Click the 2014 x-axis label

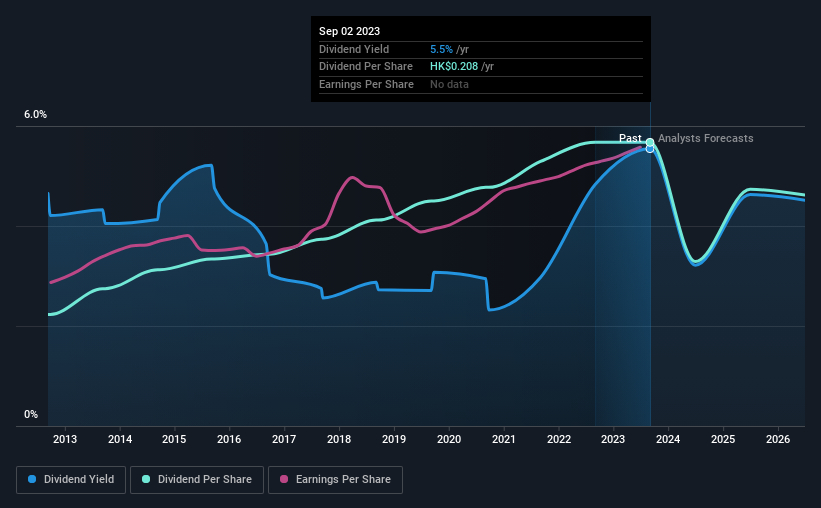(x=120, y=439)
